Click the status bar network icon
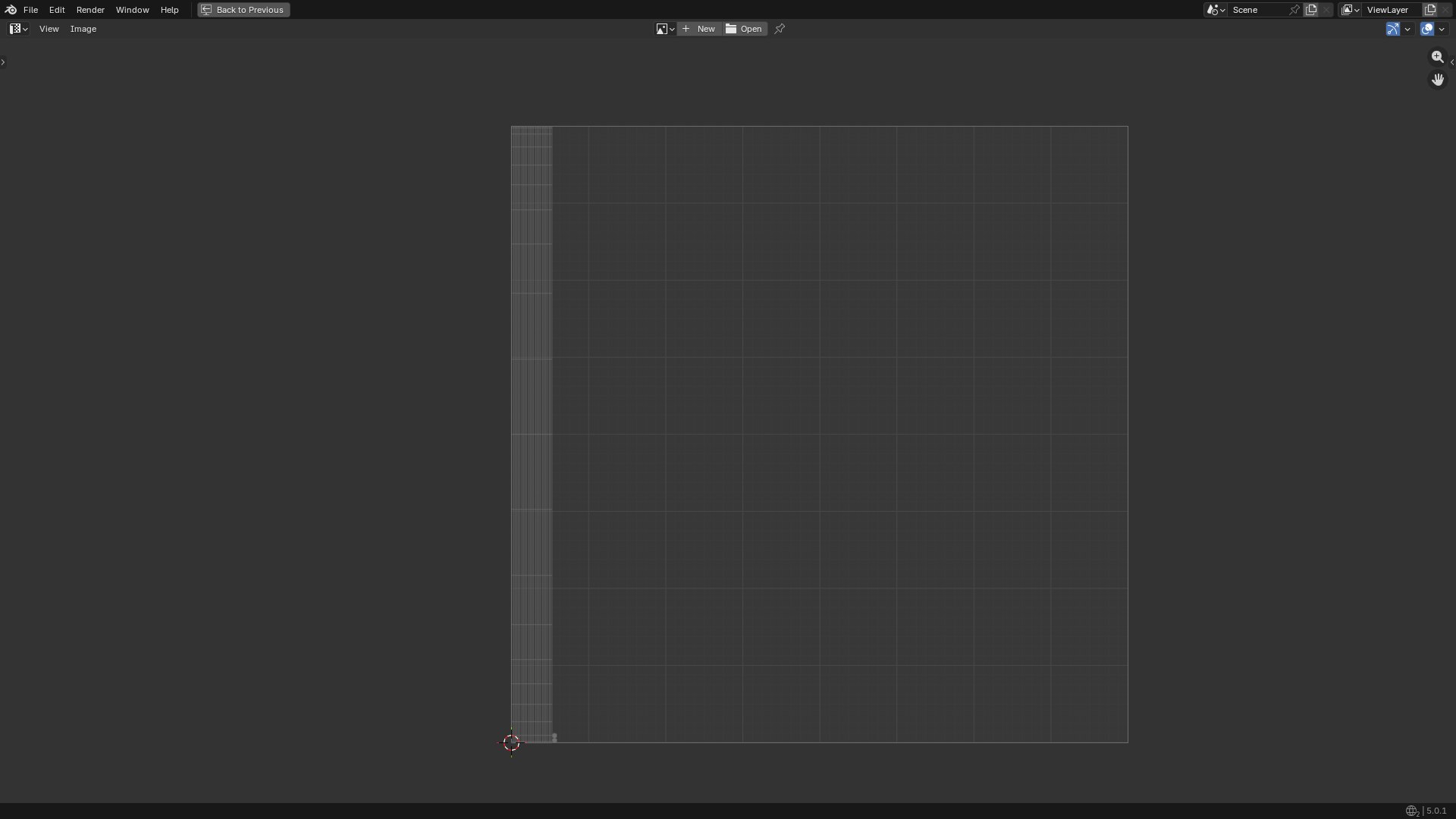1456x819 pixels. pyautogui.click(x=1412, y=811)
